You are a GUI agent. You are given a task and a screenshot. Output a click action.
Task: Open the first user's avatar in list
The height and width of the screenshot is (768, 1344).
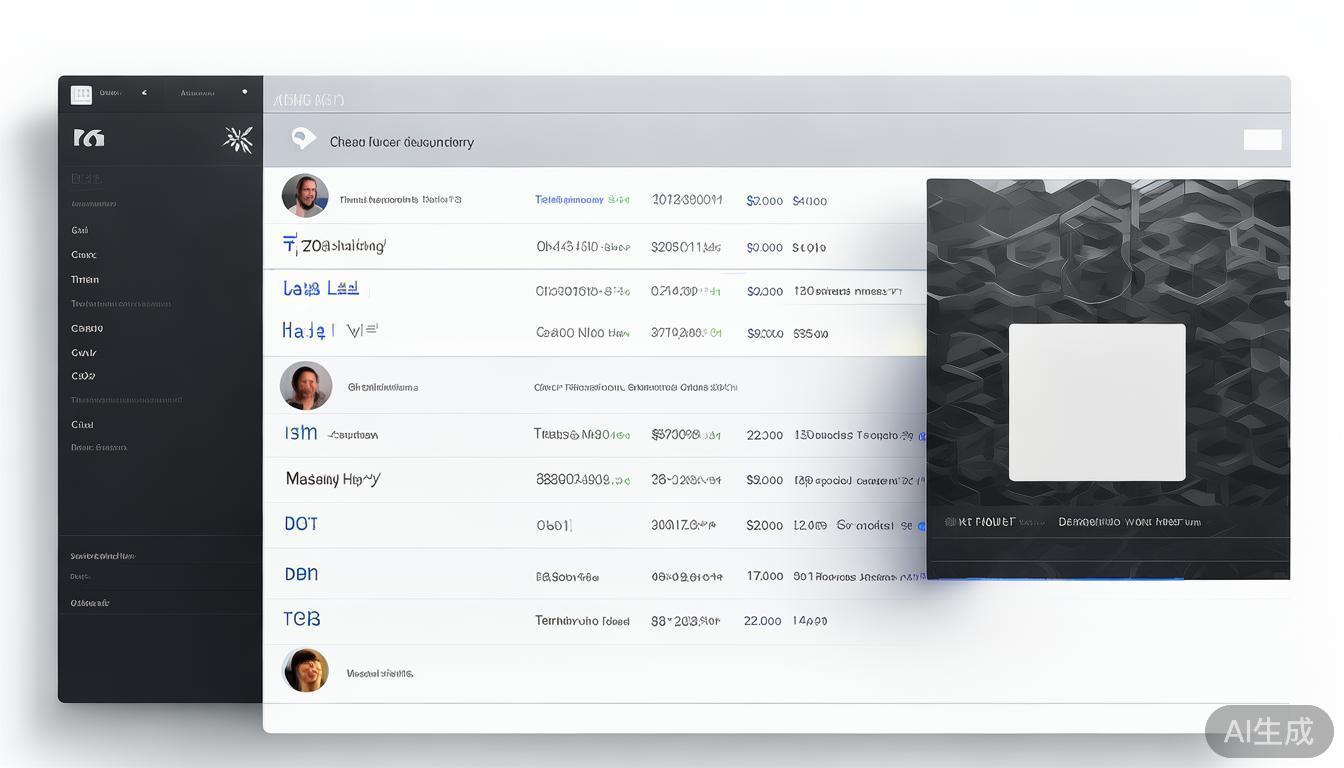pos(305,196)
